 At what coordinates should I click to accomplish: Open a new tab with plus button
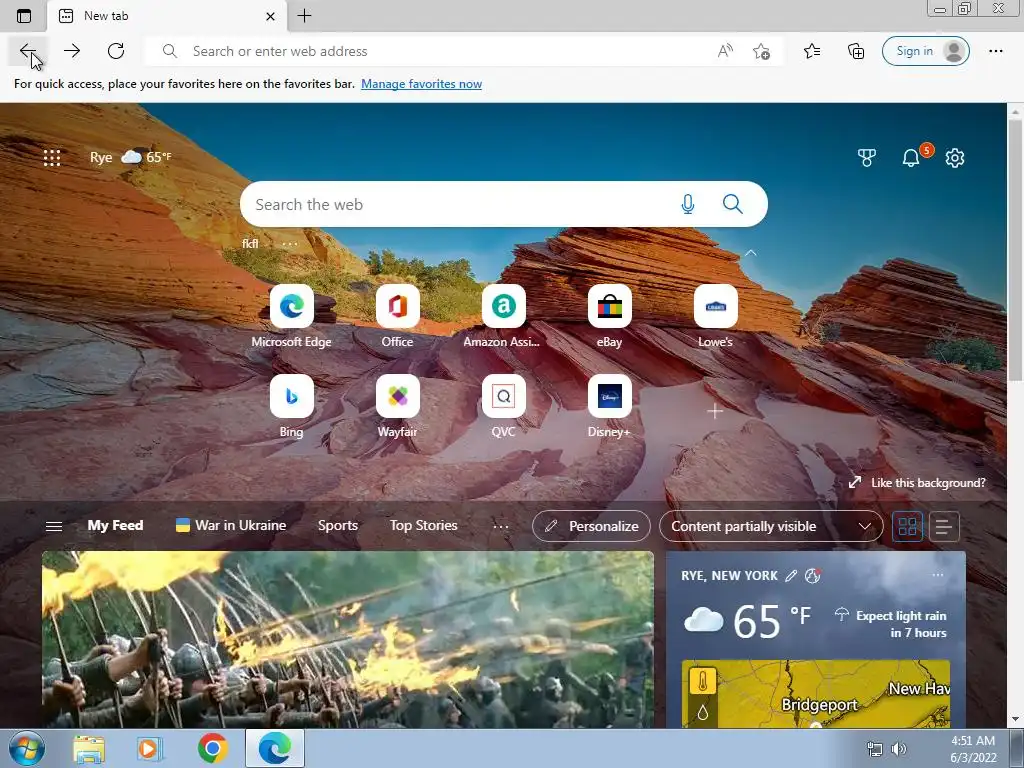(304, 16)
